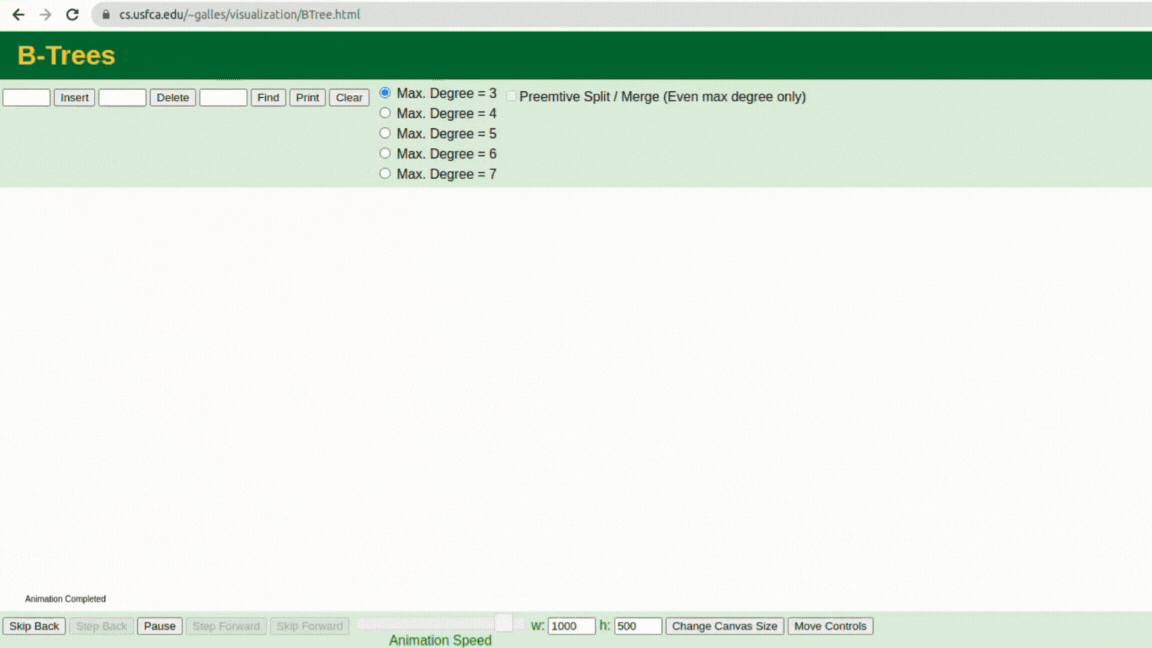
Task: Click the browser back arrow icon
Action: (x=18, y=15)
